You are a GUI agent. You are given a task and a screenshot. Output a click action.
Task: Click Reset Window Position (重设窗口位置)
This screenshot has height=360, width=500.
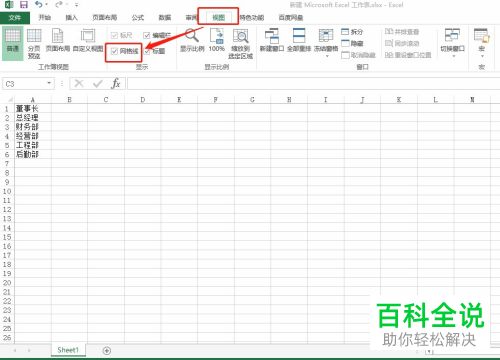[408, 55]
